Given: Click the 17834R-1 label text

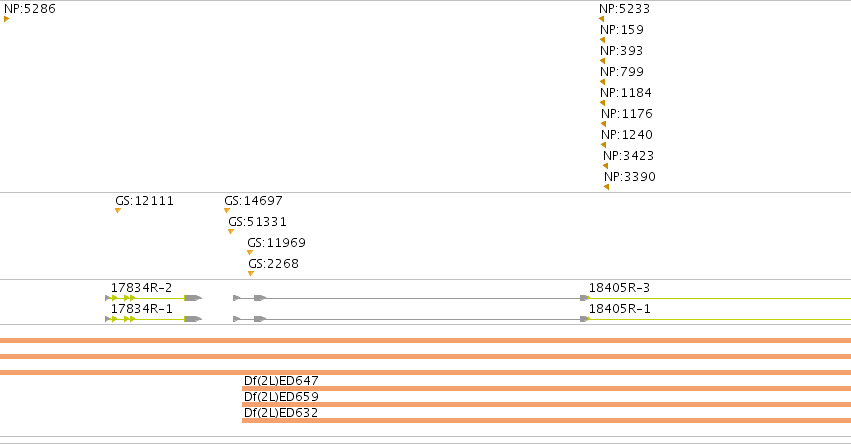Looking at the screenshot, I should coord(142,309).
